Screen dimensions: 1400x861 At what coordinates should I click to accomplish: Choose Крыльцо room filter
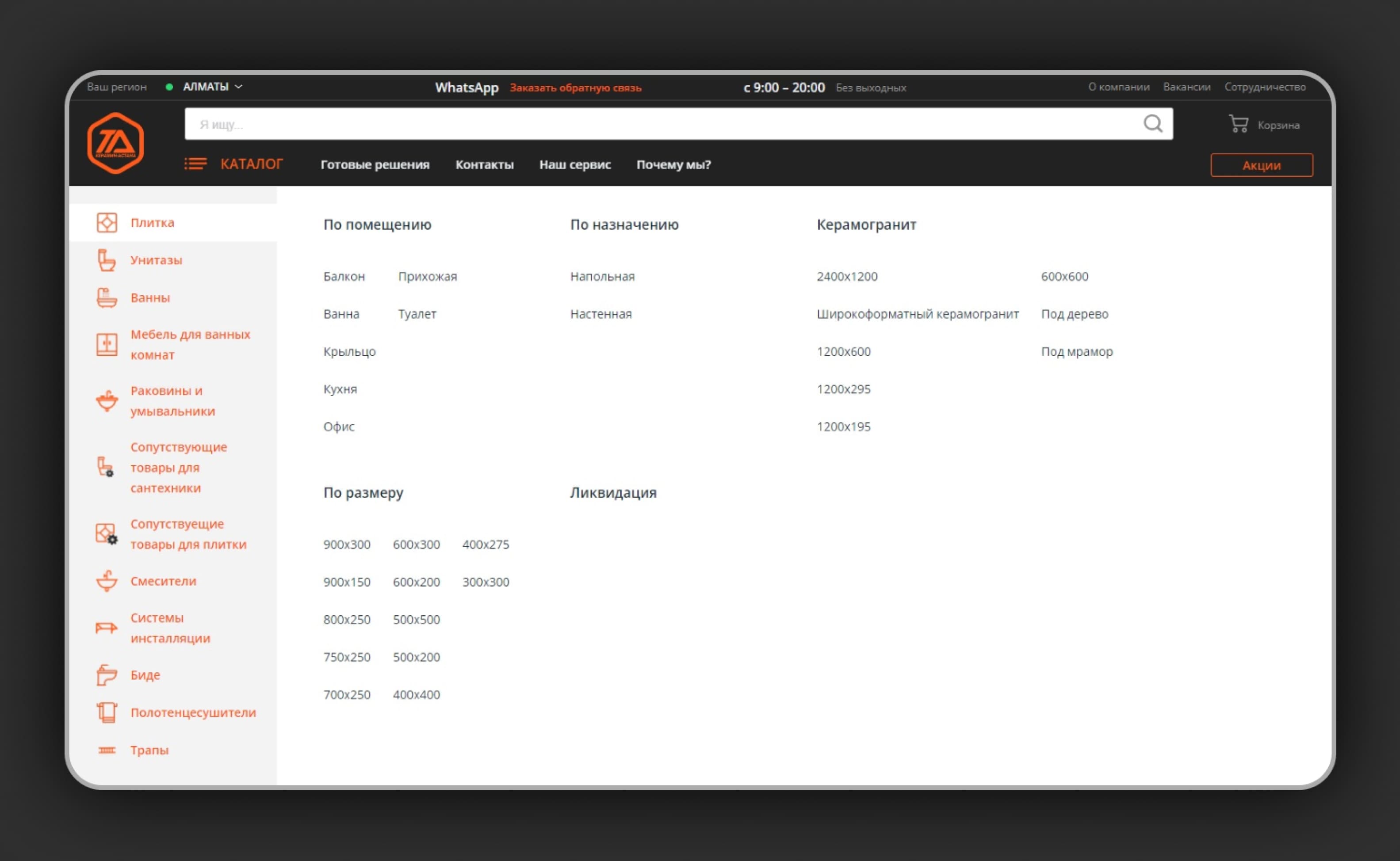(x=350, y=351)
